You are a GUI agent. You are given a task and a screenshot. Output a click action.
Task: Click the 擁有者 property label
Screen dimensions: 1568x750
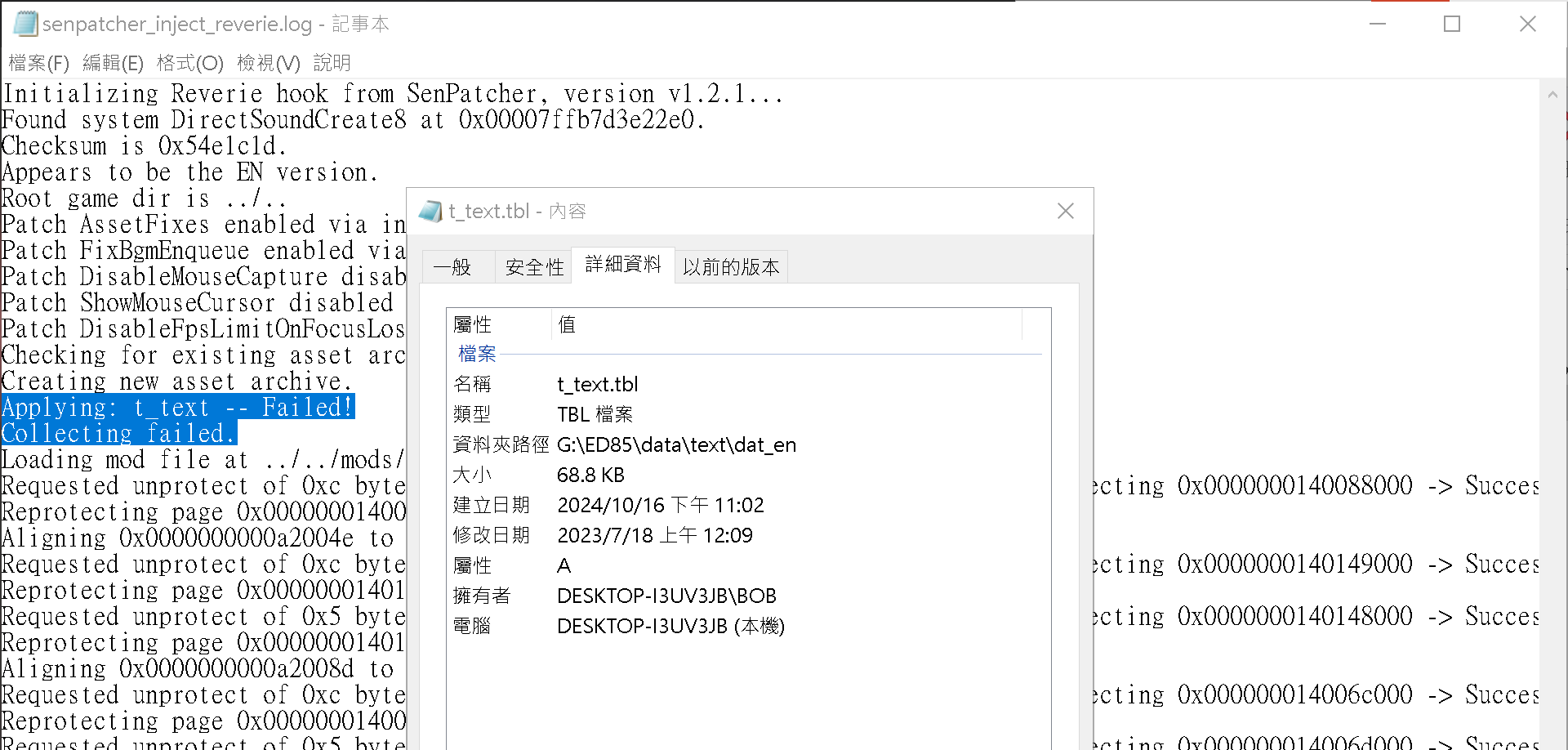pyautogui.click(x=482, y=596)
